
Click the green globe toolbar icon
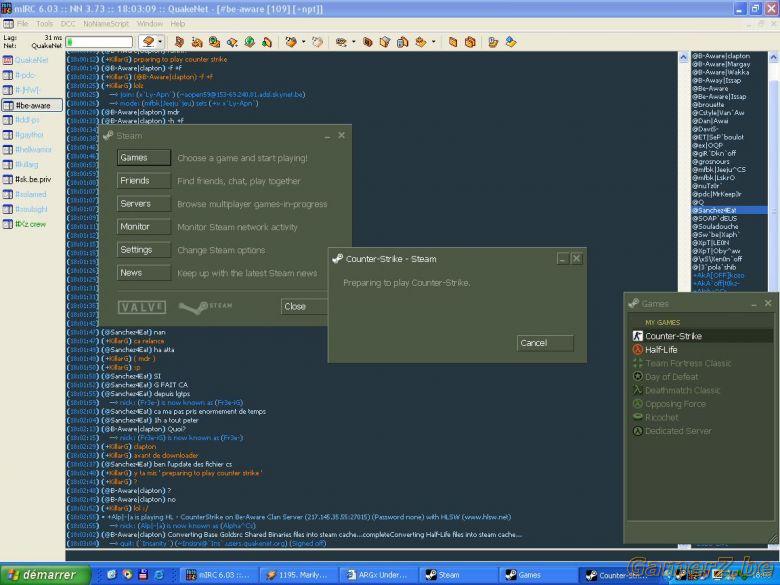249,42
